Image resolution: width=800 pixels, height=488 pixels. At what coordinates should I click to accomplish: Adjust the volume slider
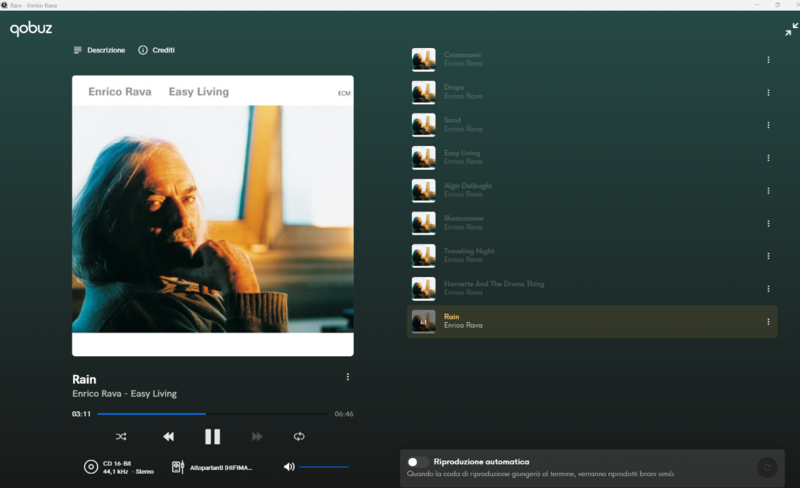click(324, 467)
